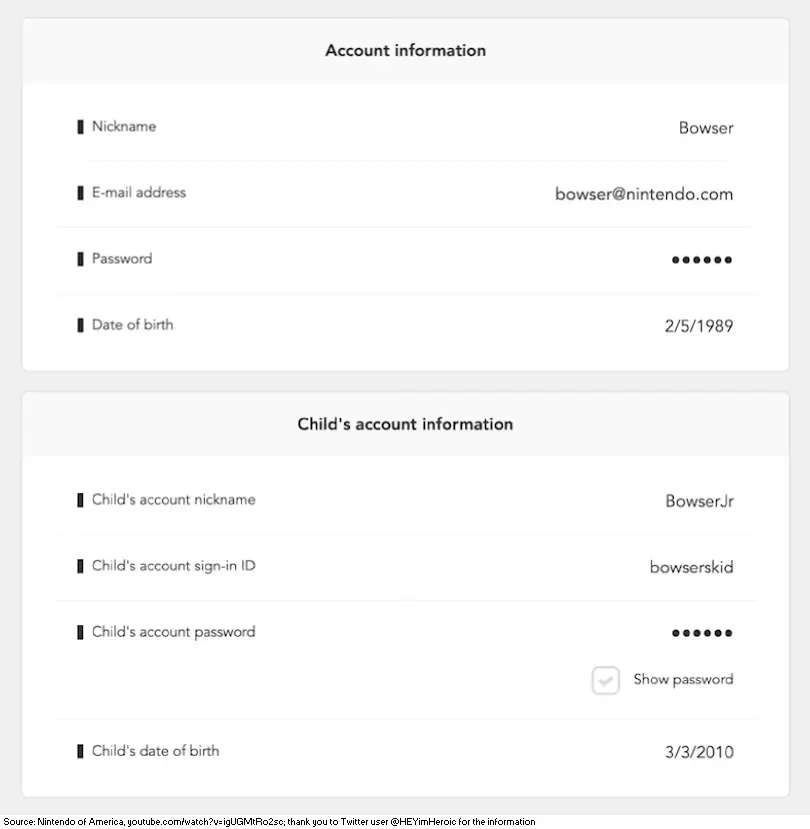Click the Date of birth row marker
The width and height of the screenshot is (810, 829).
[80, 325]
